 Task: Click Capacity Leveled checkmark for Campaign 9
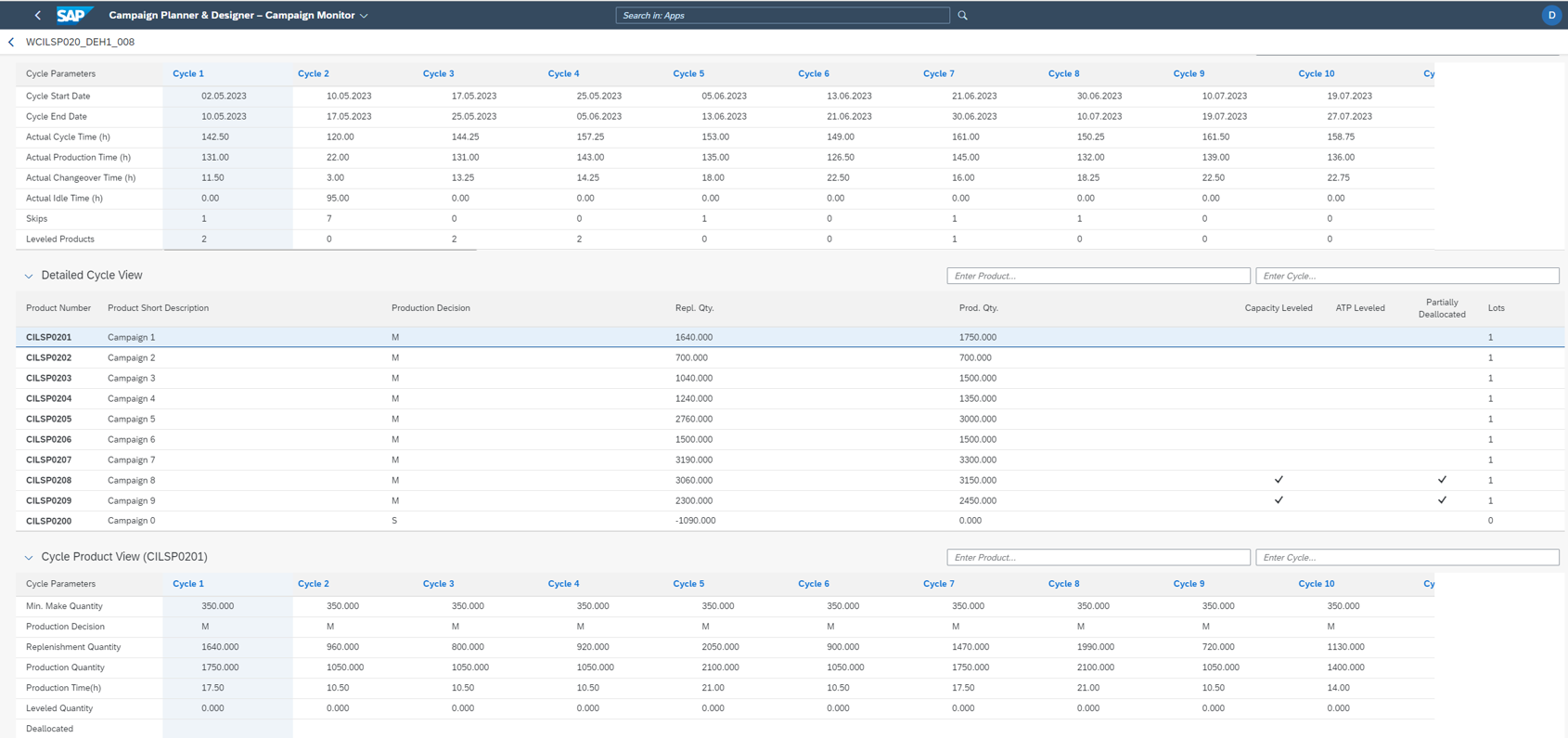(1279, 500)
